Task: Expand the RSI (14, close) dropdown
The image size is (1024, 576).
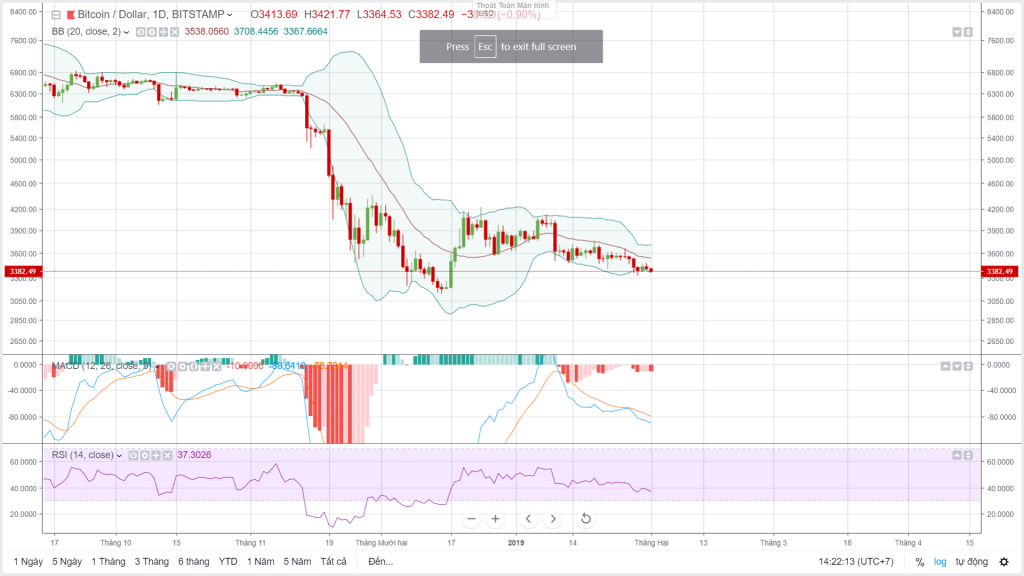Action: point(119,455)
